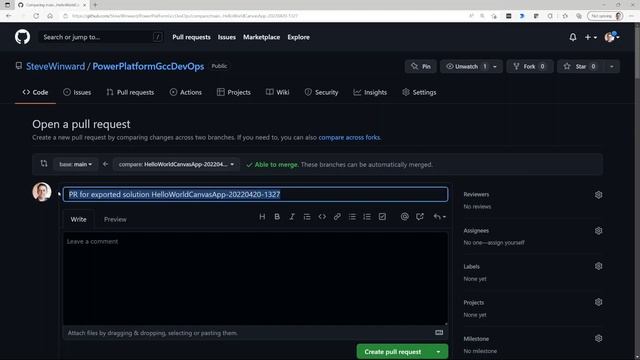
Task: Reference an issue or pull request icon
Action: 420,217
